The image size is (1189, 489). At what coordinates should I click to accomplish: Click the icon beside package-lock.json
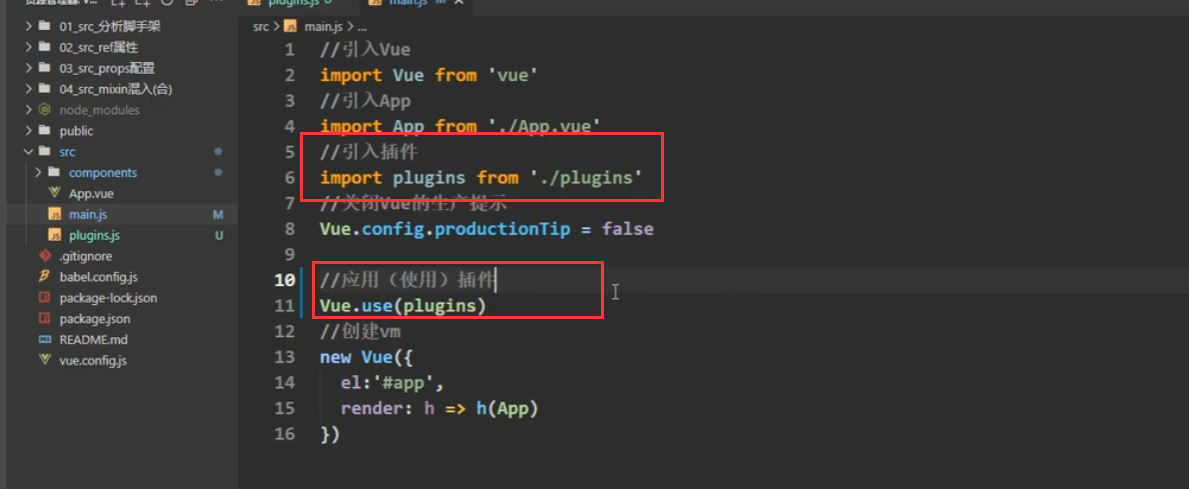pyautogui.click(x=44, y=298)
